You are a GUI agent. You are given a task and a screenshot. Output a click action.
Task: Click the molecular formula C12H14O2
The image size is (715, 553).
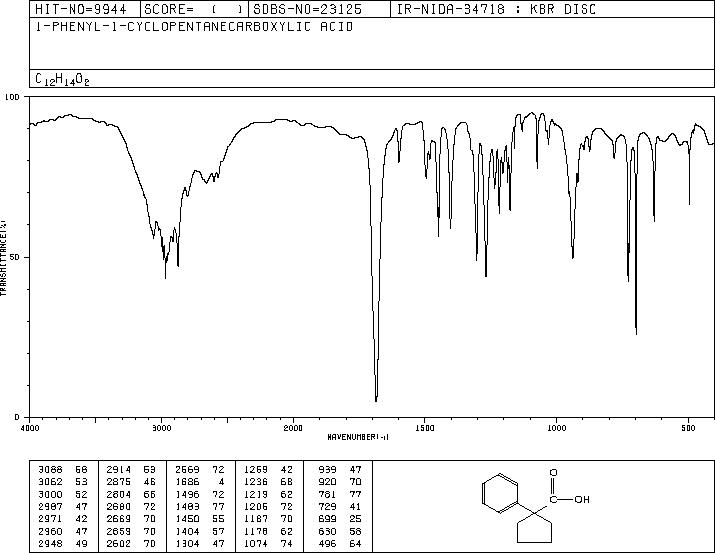[62, 79]
